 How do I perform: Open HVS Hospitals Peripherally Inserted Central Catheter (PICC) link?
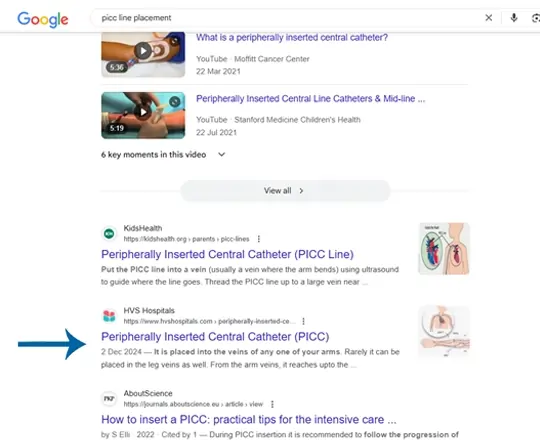coord(215,336)
